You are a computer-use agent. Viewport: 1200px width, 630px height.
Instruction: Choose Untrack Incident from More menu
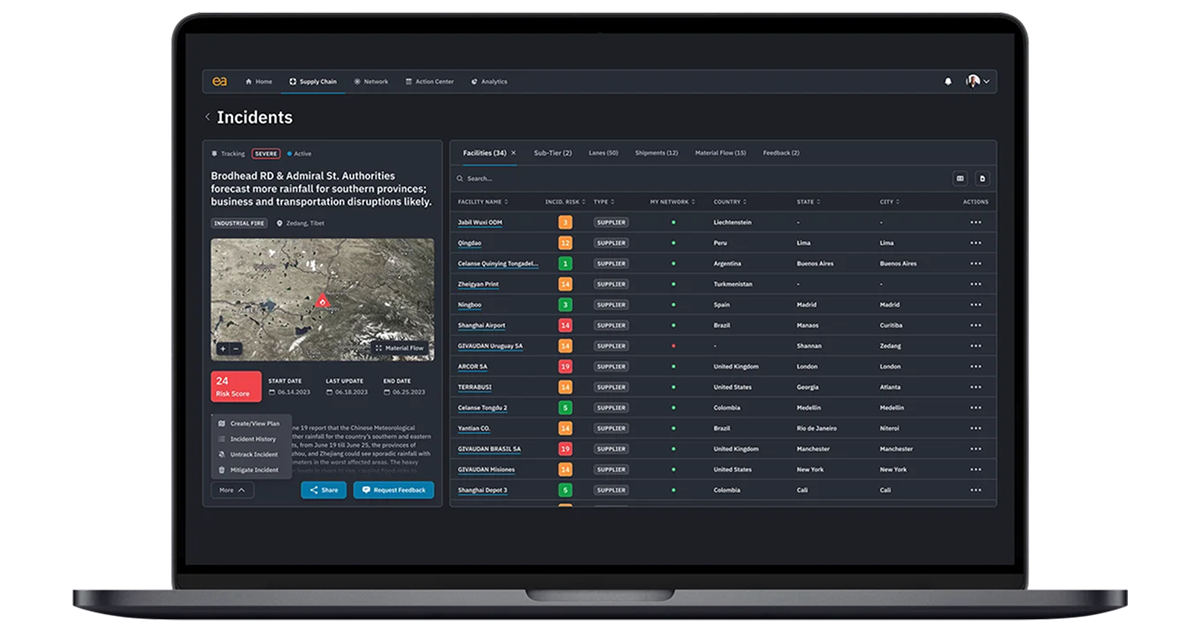(x=251, y=454)
